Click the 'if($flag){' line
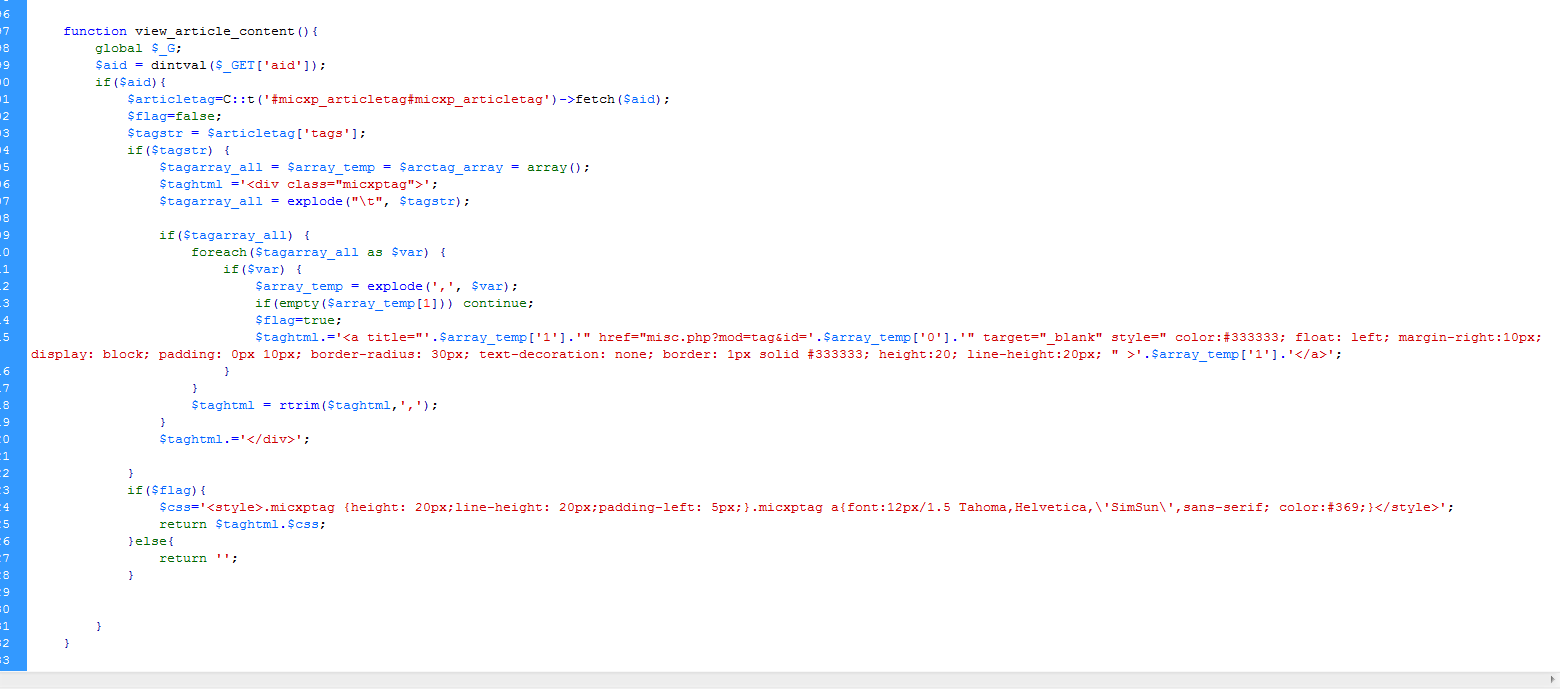Viewport: 1560px width, 689px height. [x=167, y=490]
